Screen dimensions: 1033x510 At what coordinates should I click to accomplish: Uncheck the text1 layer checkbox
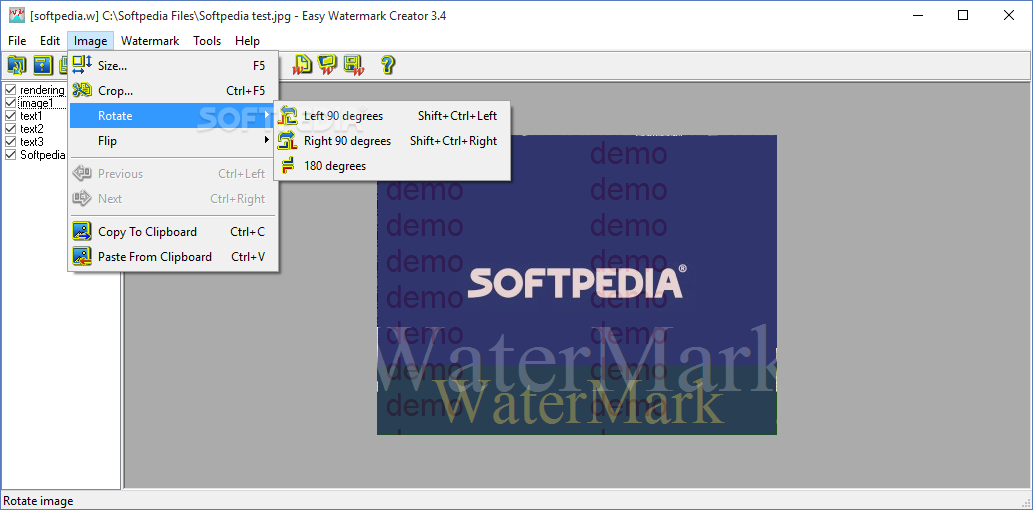[x=11, y=116]
